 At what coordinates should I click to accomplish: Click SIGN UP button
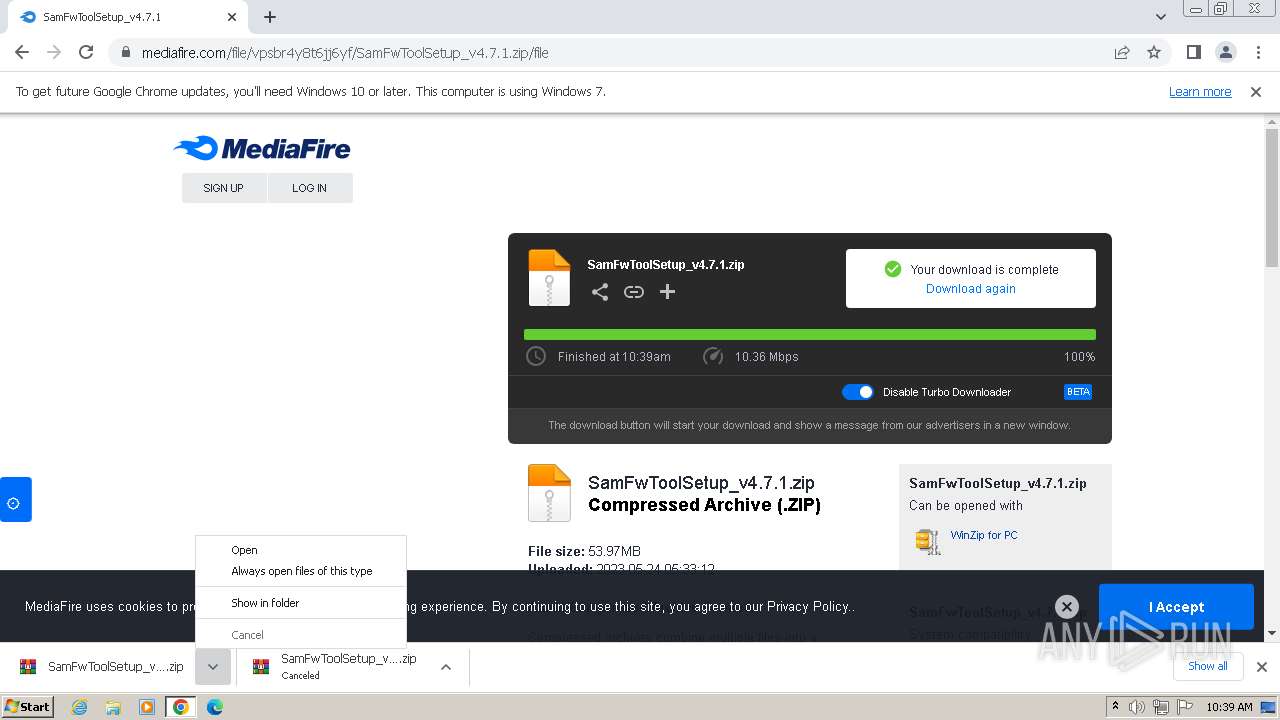tap(224, 188)
